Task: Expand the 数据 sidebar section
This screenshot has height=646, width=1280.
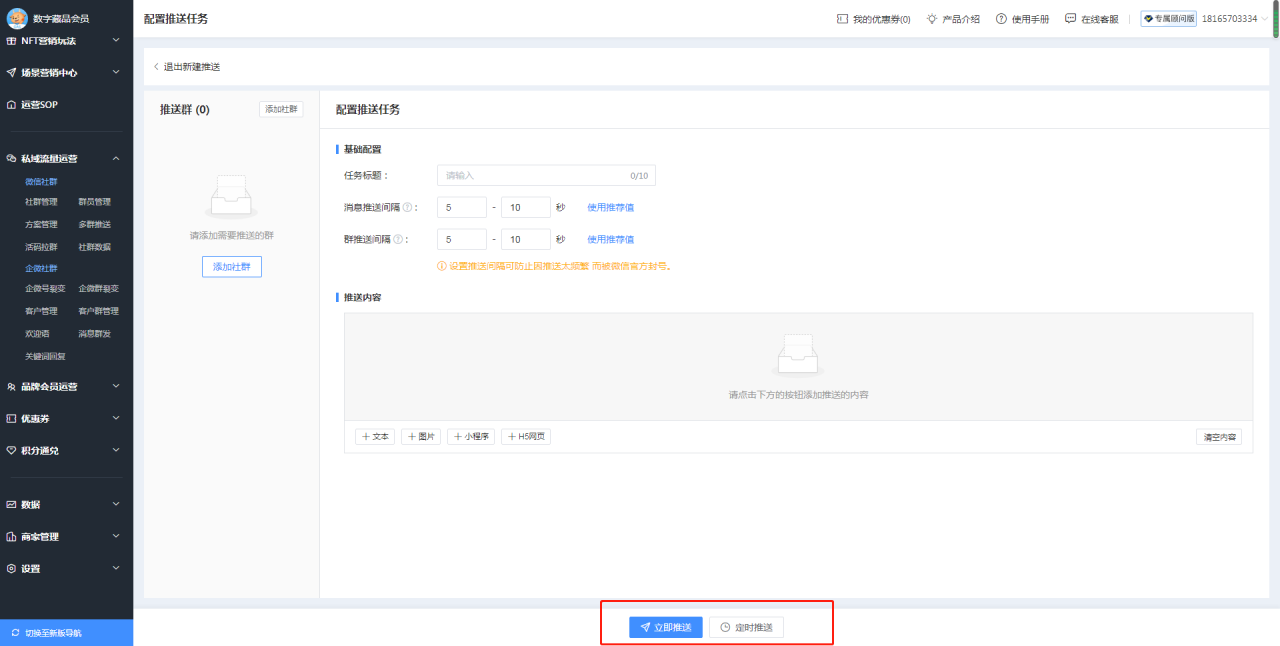Action: [12, 504]
